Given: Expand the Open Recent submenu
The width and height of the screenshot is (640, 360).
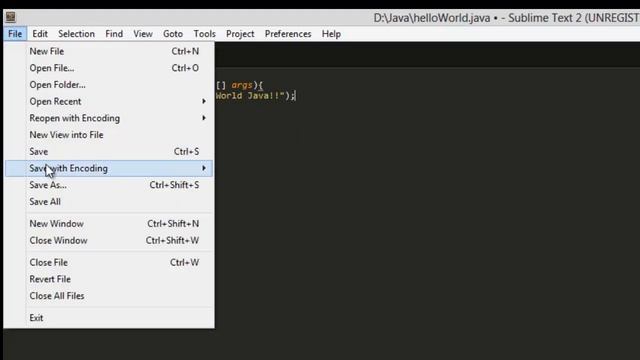Looking at the screenshot, I should point(109,102).
